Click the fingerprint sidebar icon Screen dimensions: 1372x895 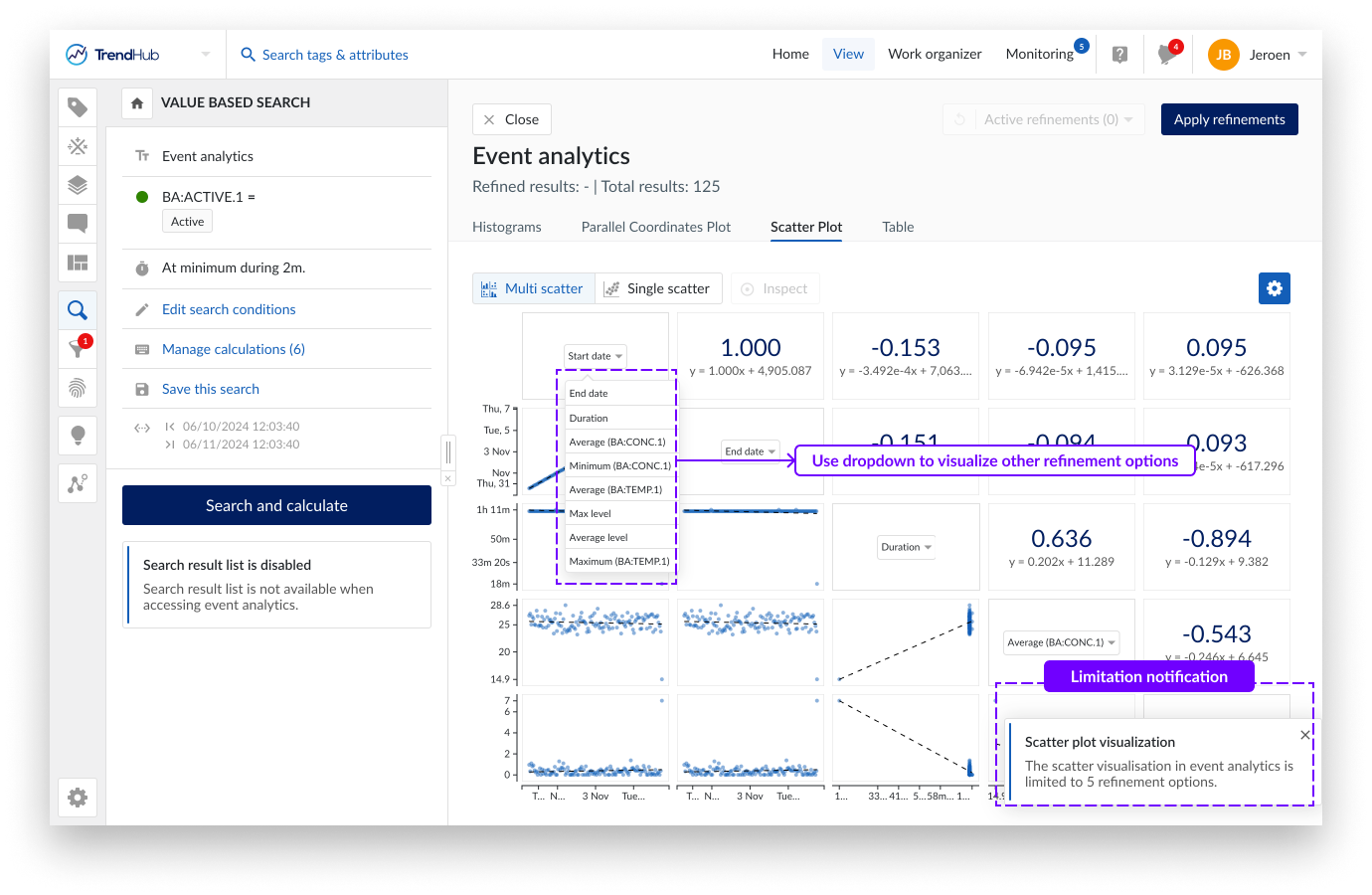[78, 387]
